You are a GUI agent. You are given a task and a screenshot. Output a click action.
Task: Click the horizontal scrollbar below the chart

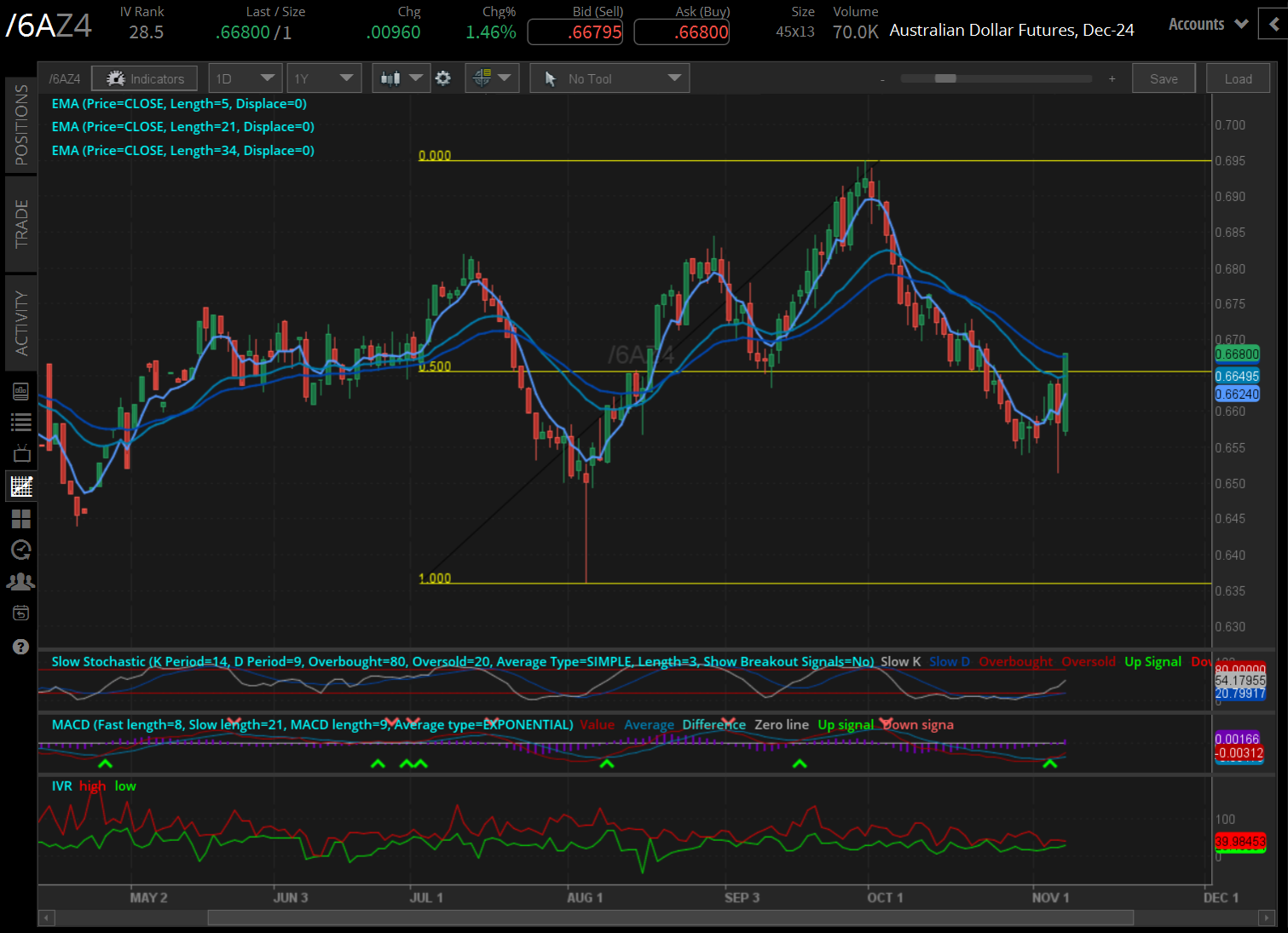click(670, 918)
